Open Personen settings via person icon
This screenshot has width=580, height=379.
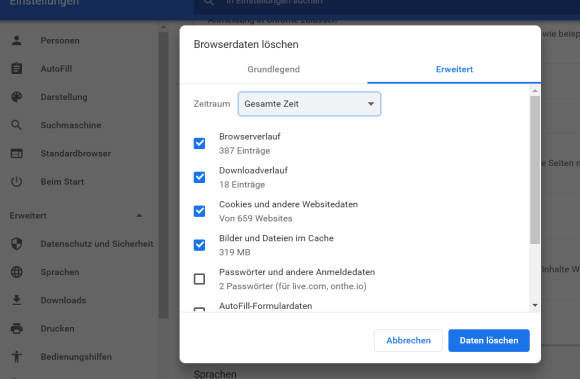pyautogui.click(x=17, y=40)
